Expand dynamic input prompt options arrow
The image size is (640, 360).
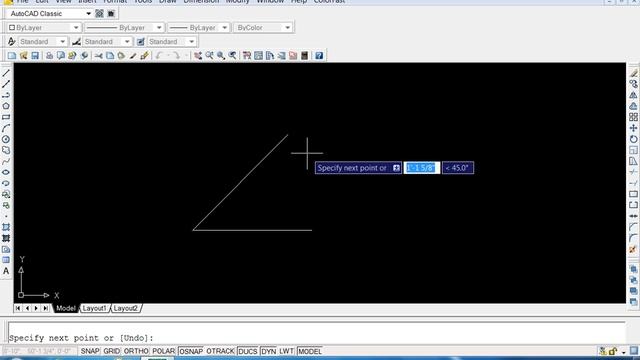click(396, 168)
